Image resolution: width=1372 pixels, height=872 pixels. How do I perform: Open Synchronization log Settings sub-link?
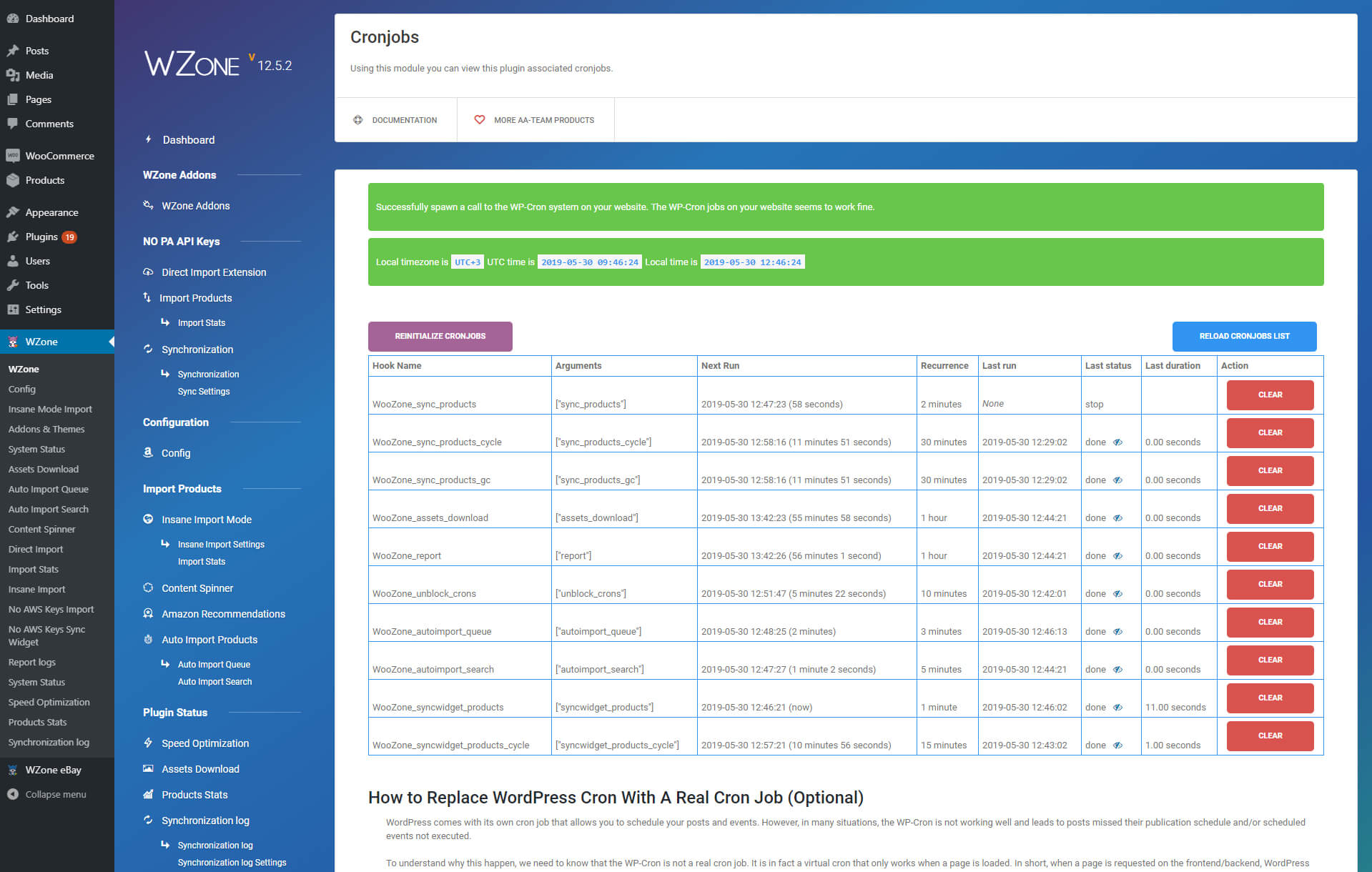[232, 862]
